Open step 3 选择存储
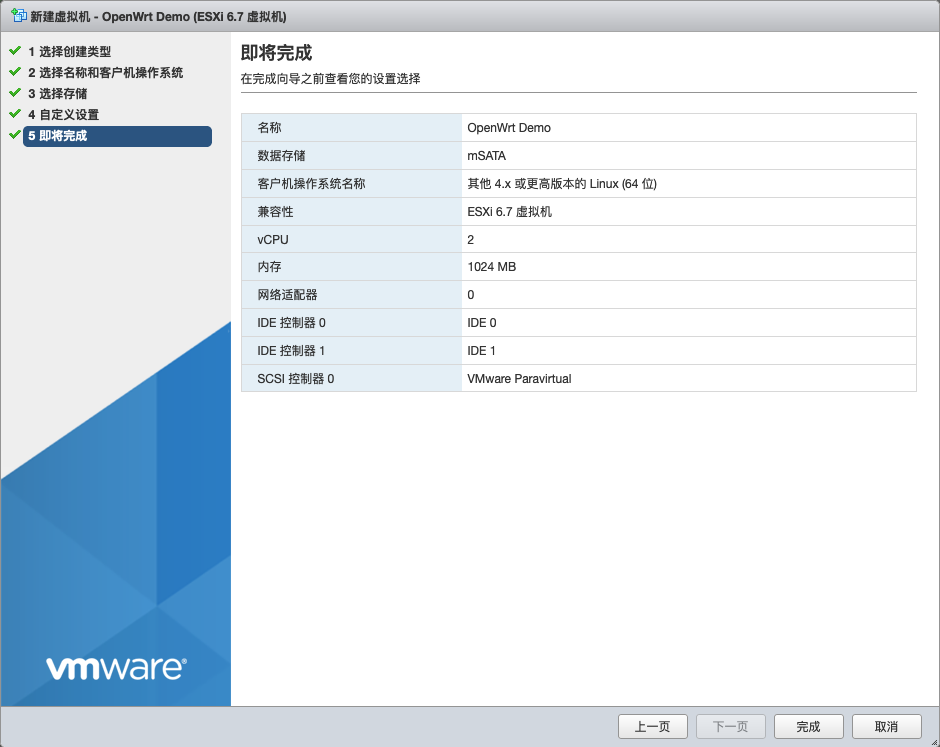This screenshot has width=940, height=747. 58,94
